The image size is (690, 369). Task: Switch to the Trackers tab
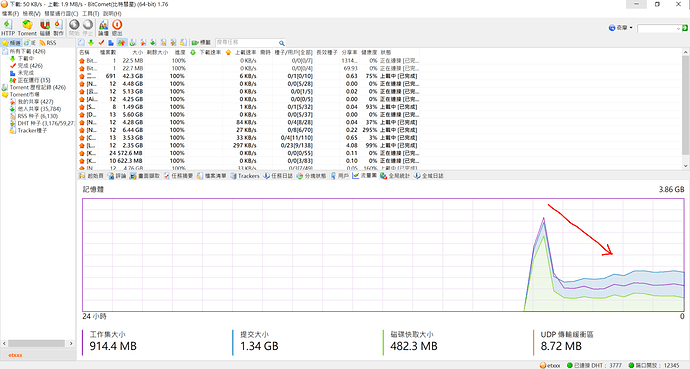coord(245,176)
